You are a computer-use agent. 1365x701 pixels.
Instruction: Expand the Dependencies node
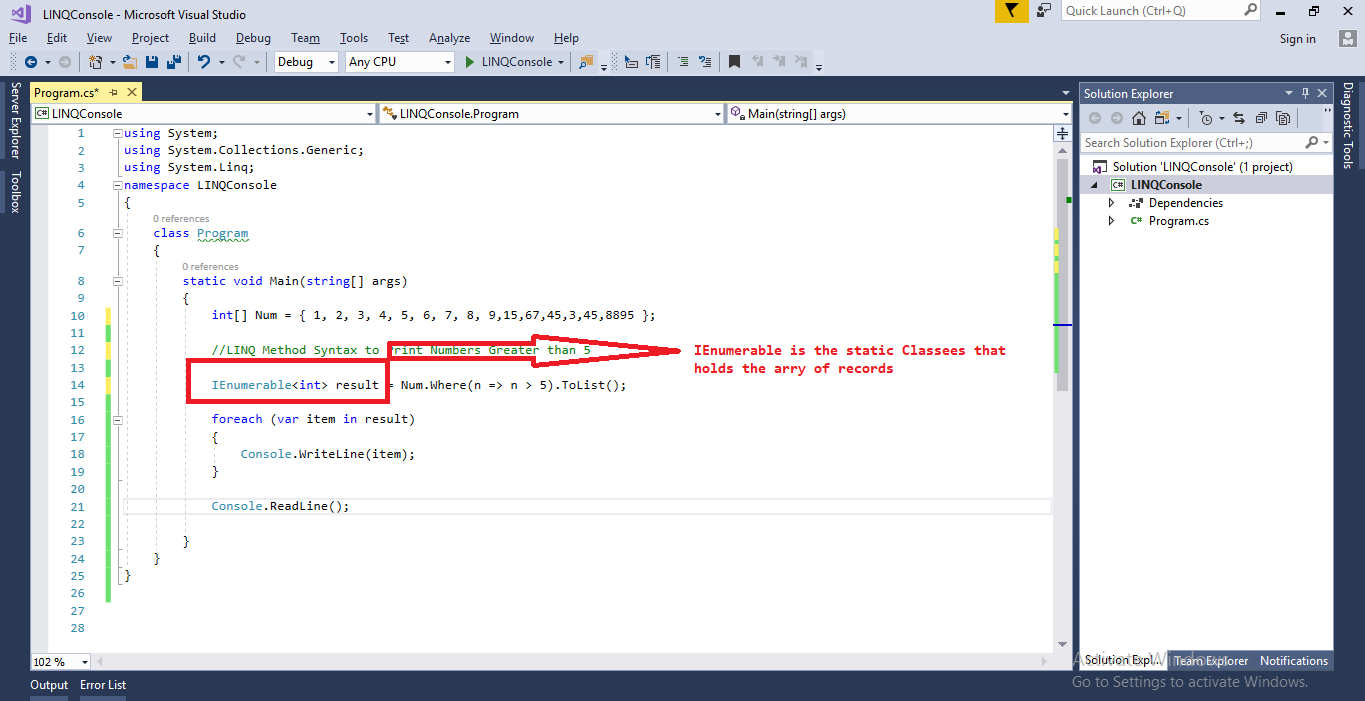click(x=1111, y=202)
